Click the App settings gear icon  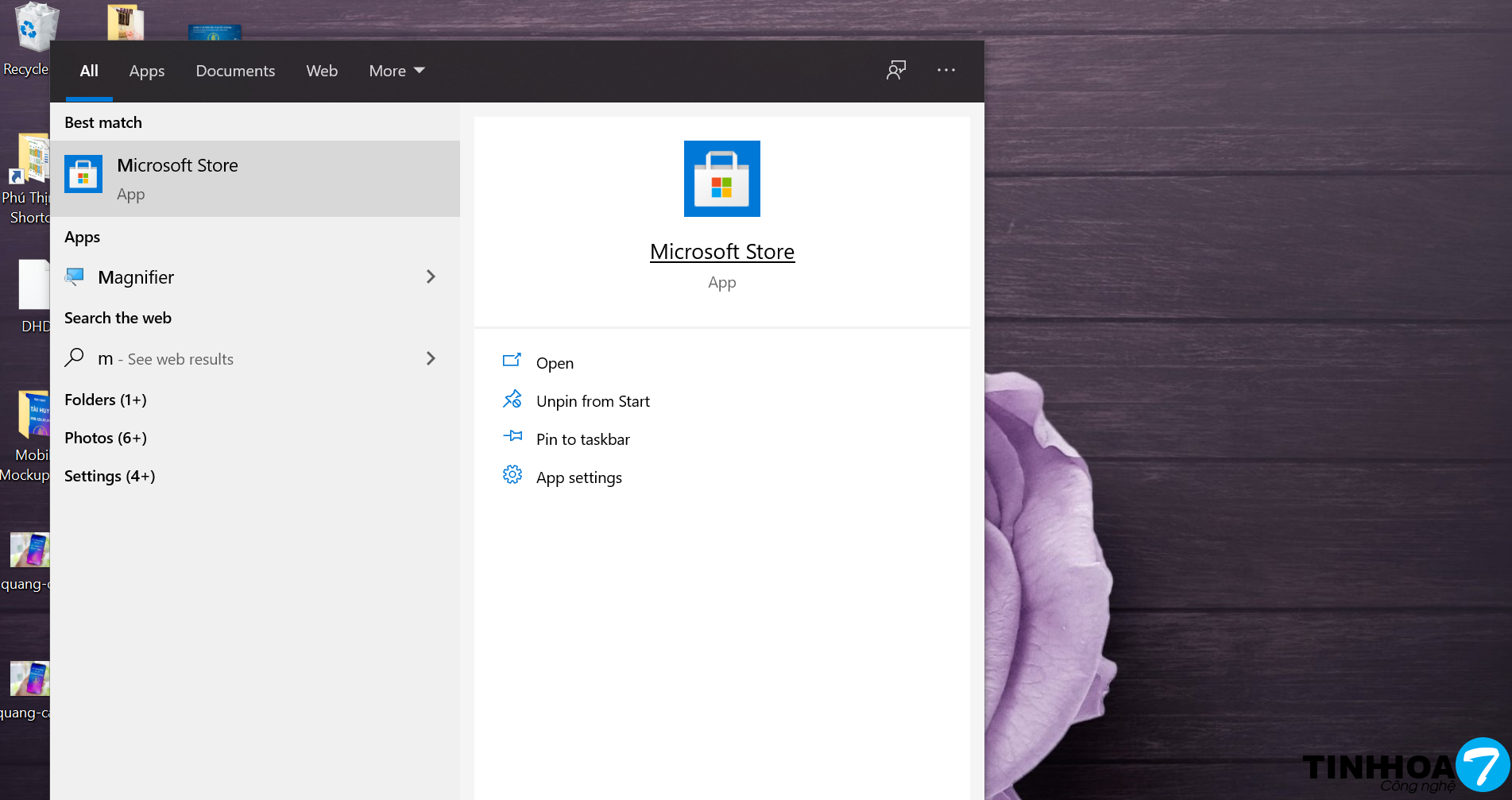[512, 476]
